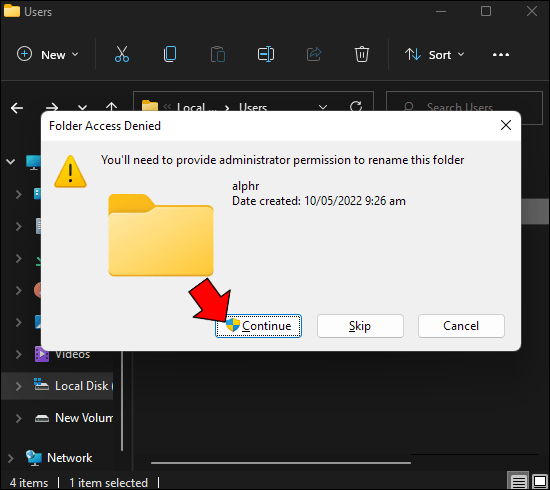Image resolution: width=550 pixels, height=490 pixels.
Task: Click the Paste clipboard icon
Action: pyautogui.click(x=218, y=54)
